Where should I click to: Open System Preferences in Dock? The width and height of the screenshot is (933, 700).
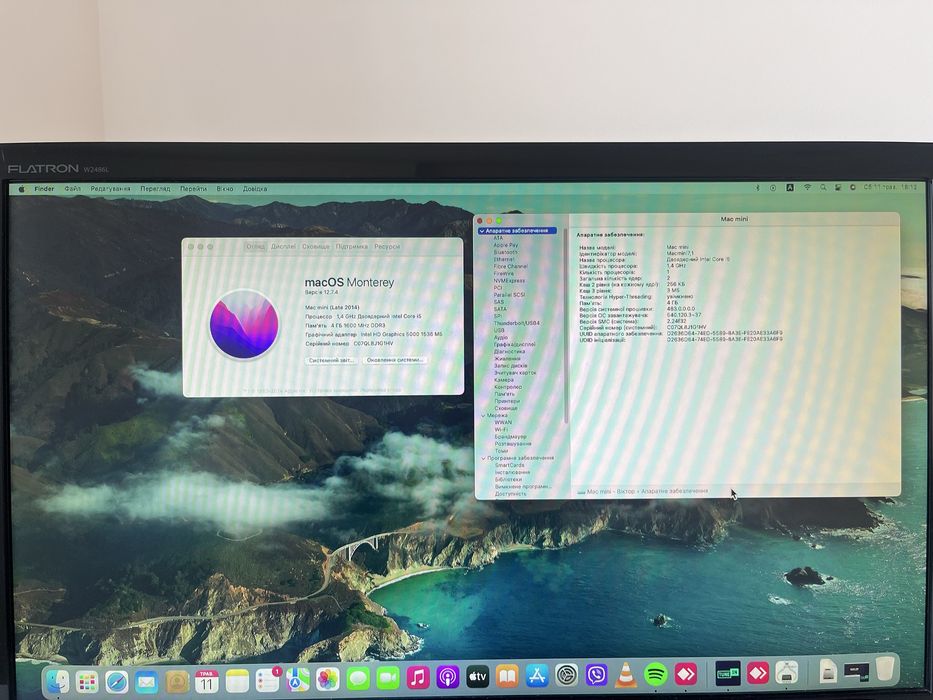click(x=566, y=675)
